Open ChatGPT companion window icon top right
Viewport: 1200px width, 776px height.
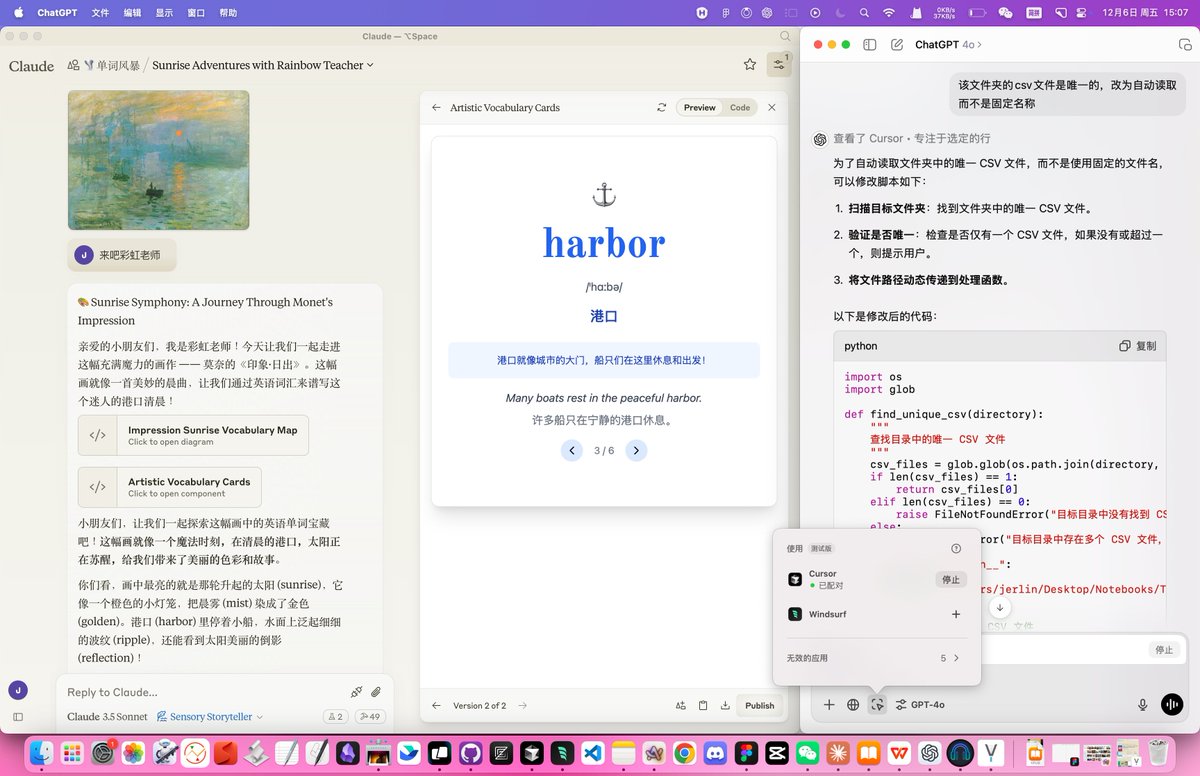click(1185, 45)
